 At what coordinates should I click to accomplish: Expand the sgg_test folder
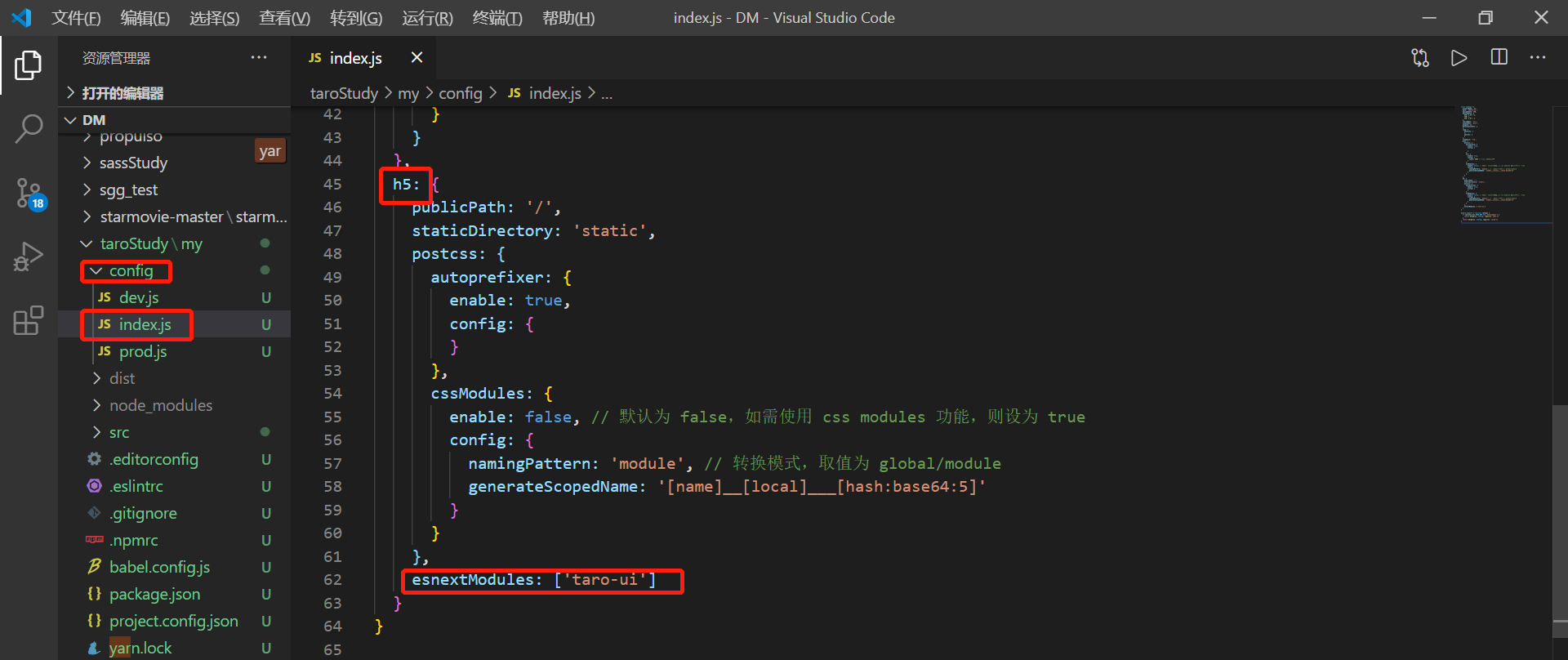(x=174, y=190)
